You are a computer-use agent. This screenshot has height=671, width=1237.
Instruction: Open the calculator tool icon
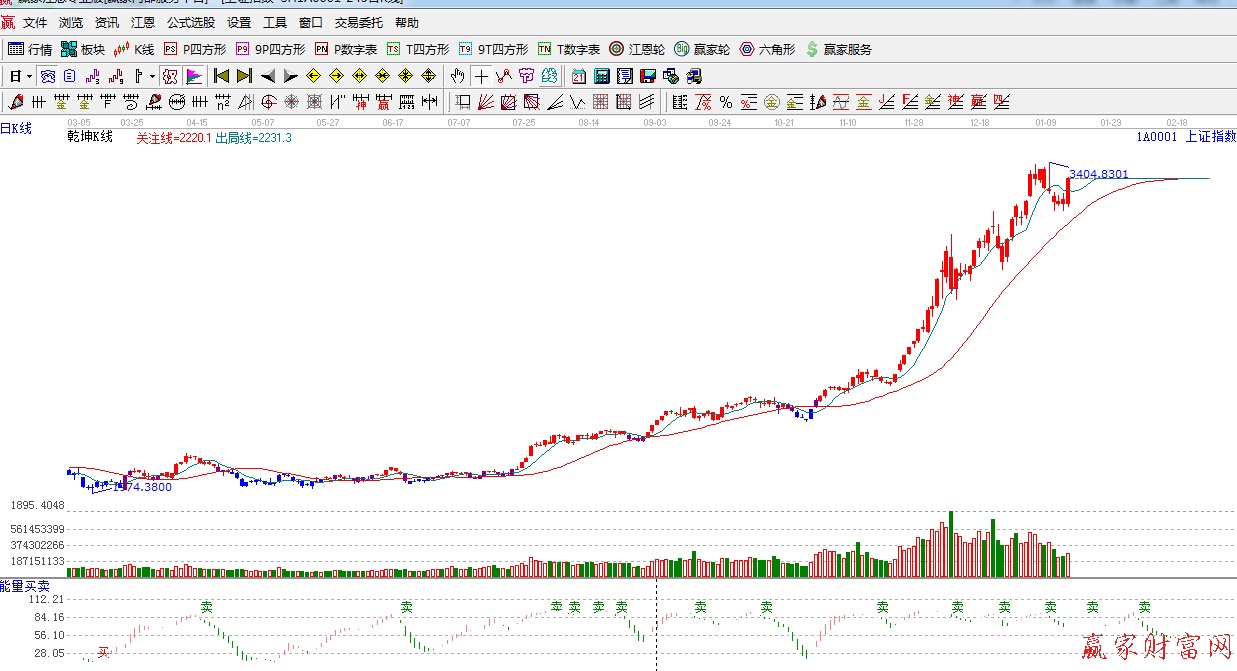click(x=602, y=76)
